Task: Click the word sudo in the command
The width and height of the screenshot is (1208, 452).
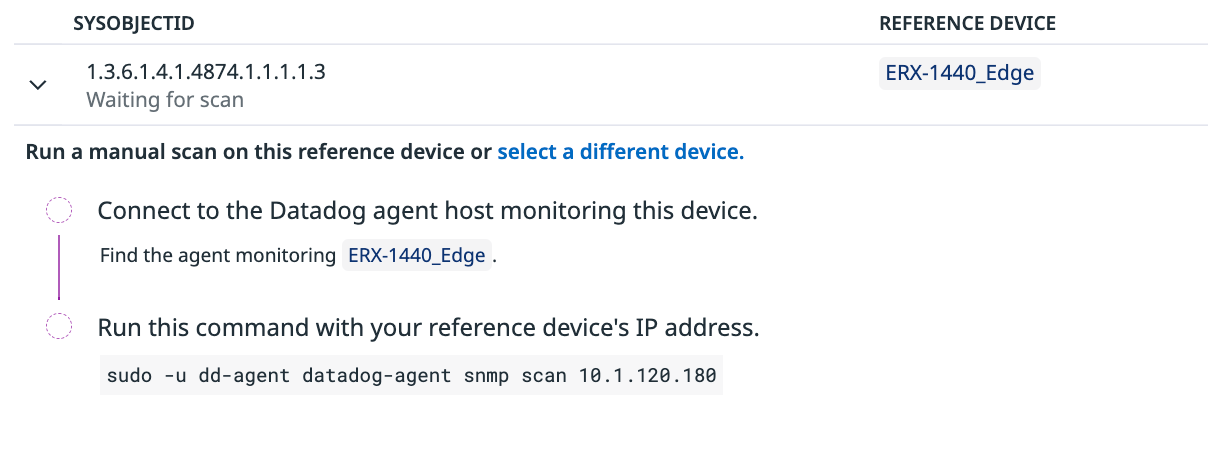Action: [128, 377]
